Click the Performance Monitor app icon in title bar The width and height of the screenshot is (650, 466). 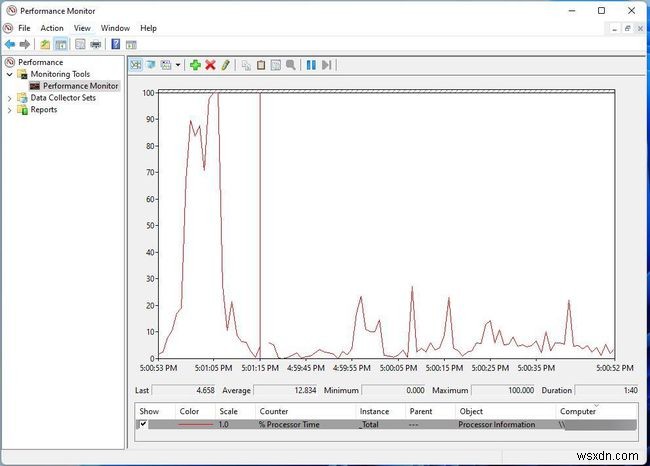point(11,11)
